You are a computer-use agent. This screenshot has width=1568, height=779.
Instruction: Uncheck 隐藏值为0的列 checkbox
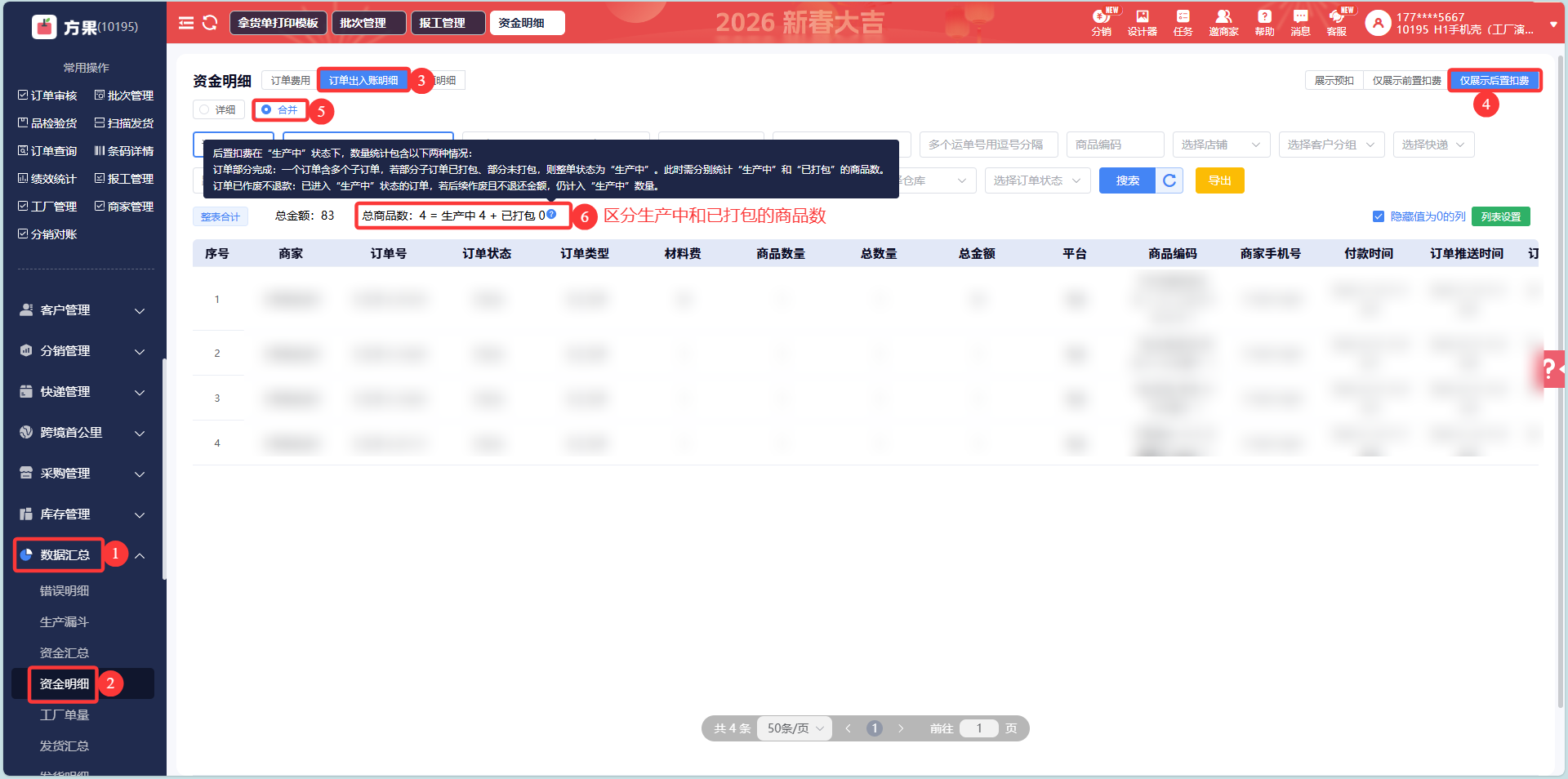[1379, 216]
